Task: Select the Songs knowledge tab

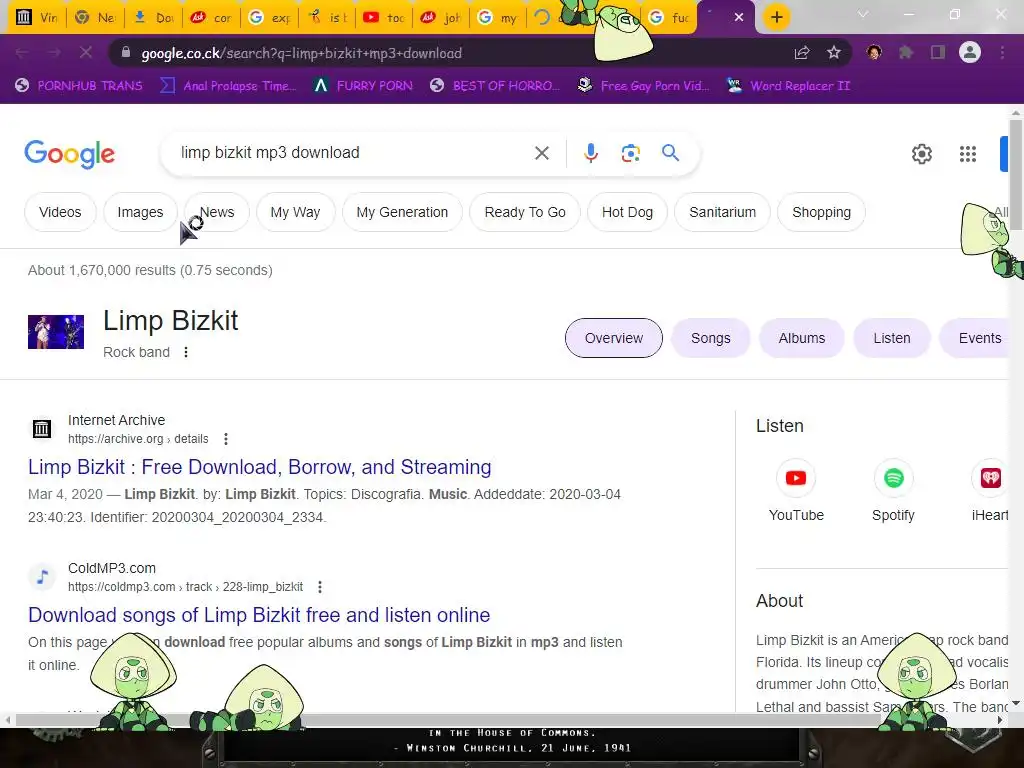Action: 711,338
